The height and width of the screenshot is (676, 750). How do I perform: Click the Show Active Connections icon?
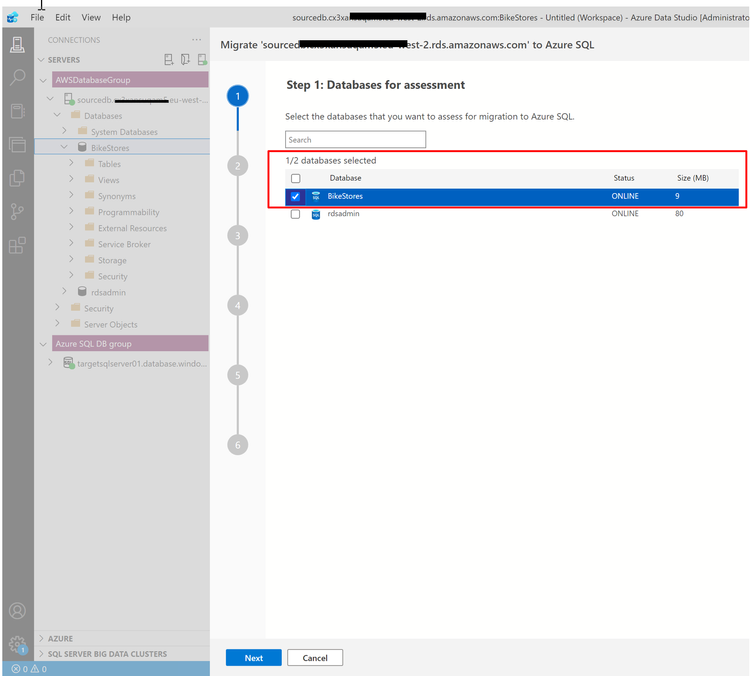[202, 59]
